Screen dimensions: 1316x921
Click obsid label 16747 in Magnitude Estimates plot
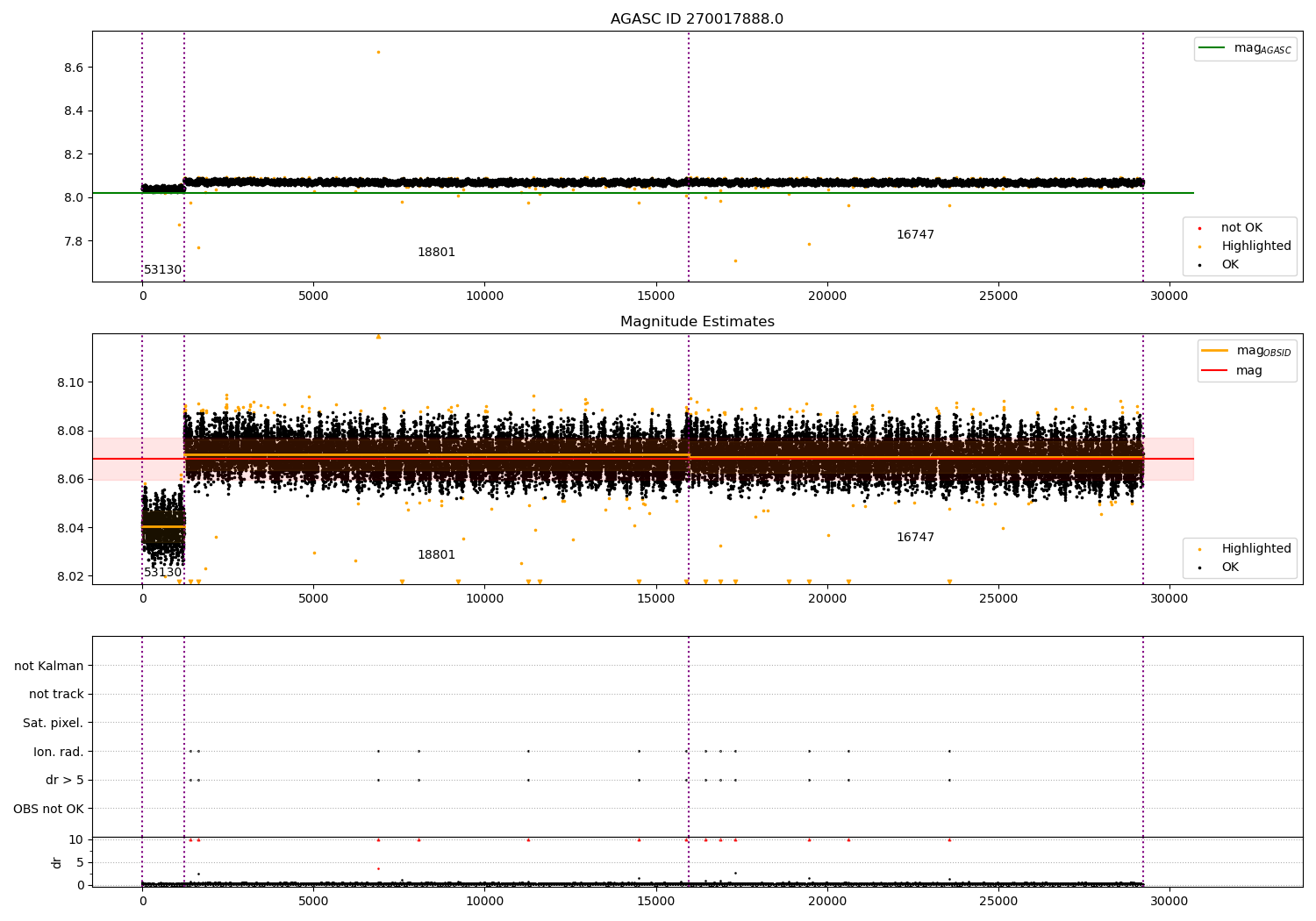(x=915, y=538)
